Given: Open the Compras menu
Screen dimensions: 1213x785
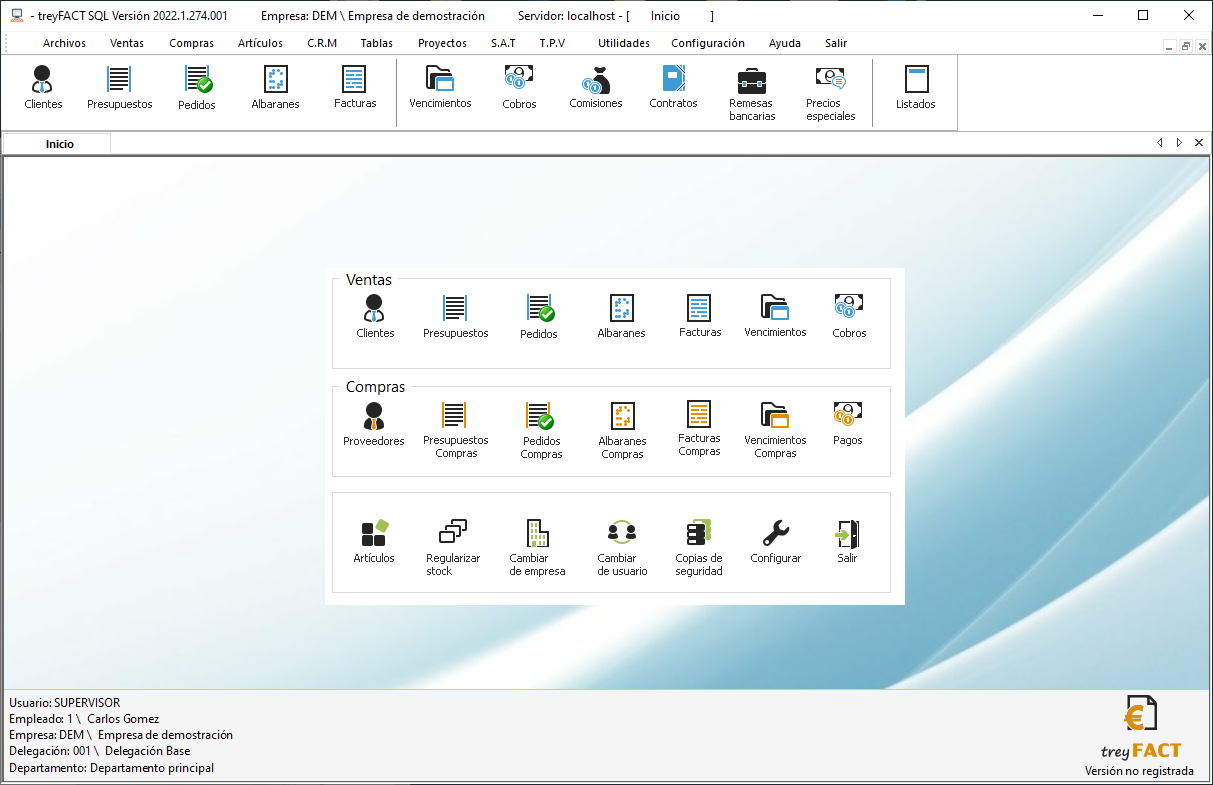Looking at the screenshot, I should 191,43.
